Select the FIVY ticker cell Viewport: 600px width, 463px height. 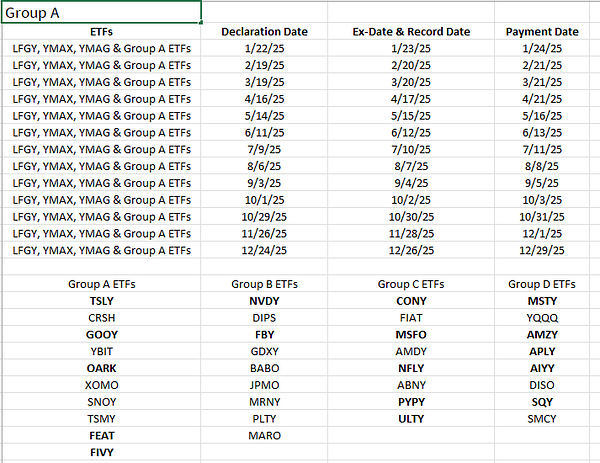[x=101, y=452]
